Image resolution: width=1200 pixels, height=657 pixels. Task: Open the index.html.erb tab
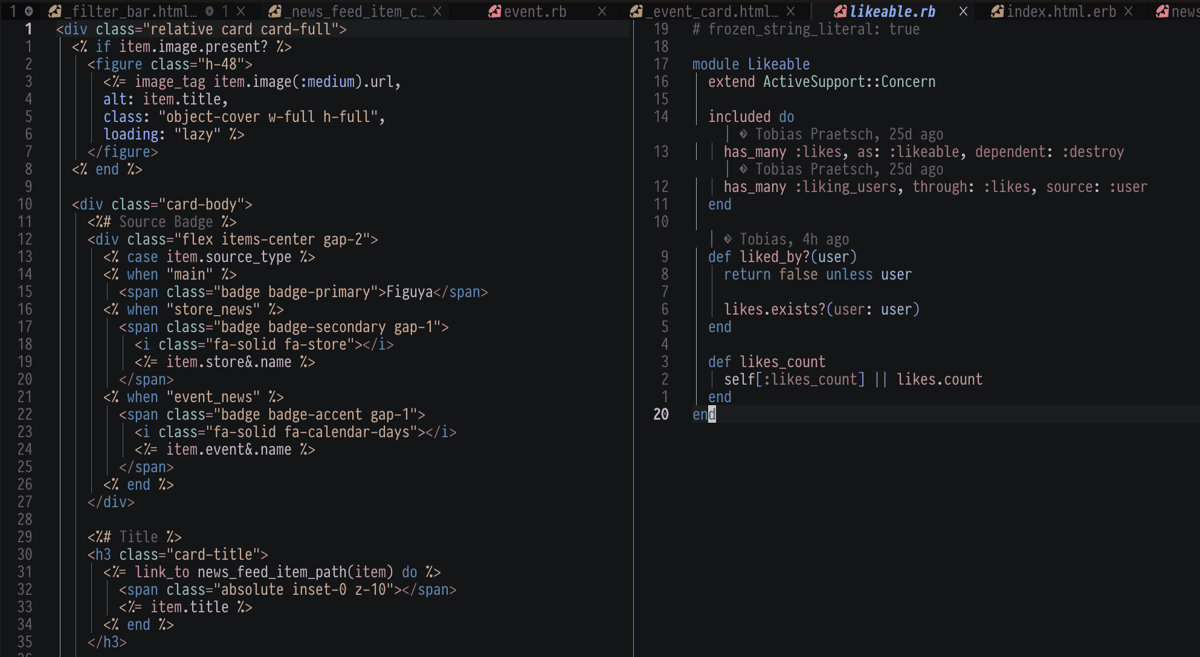[1061, 11]
